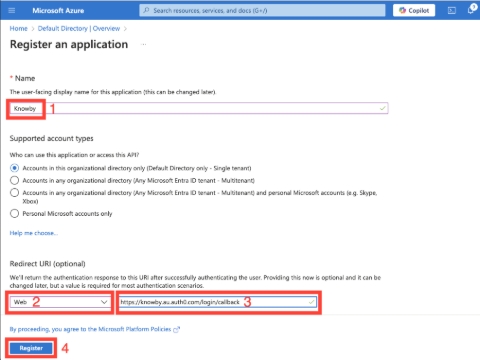The image size is (480, 360).
Task: Focus the Azure search resources box
Action: click(x=262, y=10)
